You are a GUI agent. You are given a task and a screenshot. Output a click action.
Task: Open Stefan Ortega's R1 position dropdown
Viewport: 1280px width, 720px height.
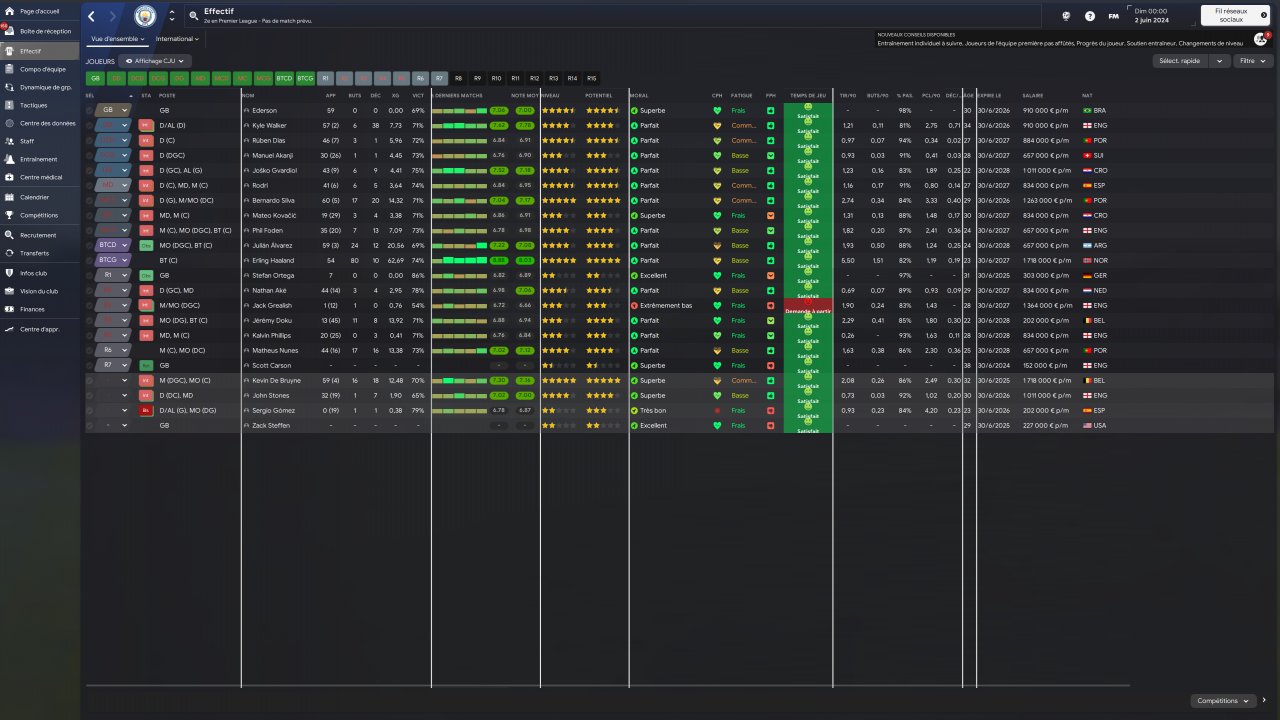click(x=113, y=275)
